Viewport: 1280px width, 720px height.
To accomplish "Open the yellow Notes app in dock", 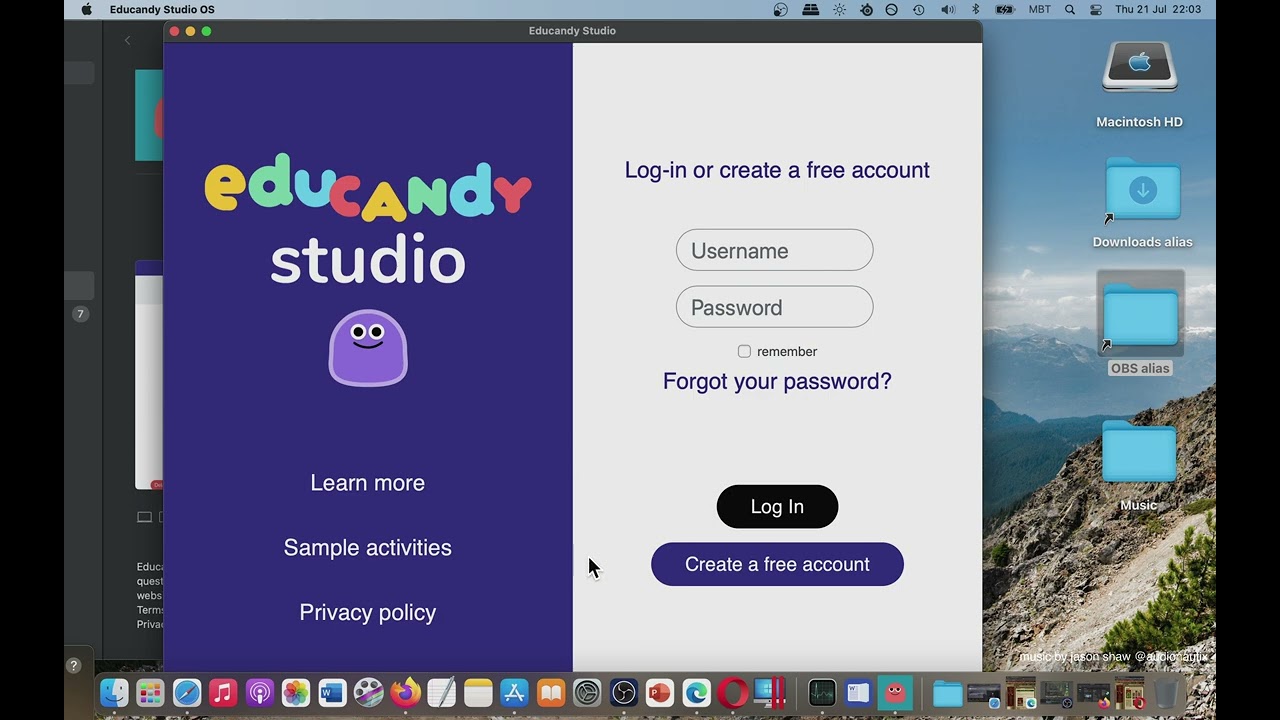I will [x=478, y=692].
